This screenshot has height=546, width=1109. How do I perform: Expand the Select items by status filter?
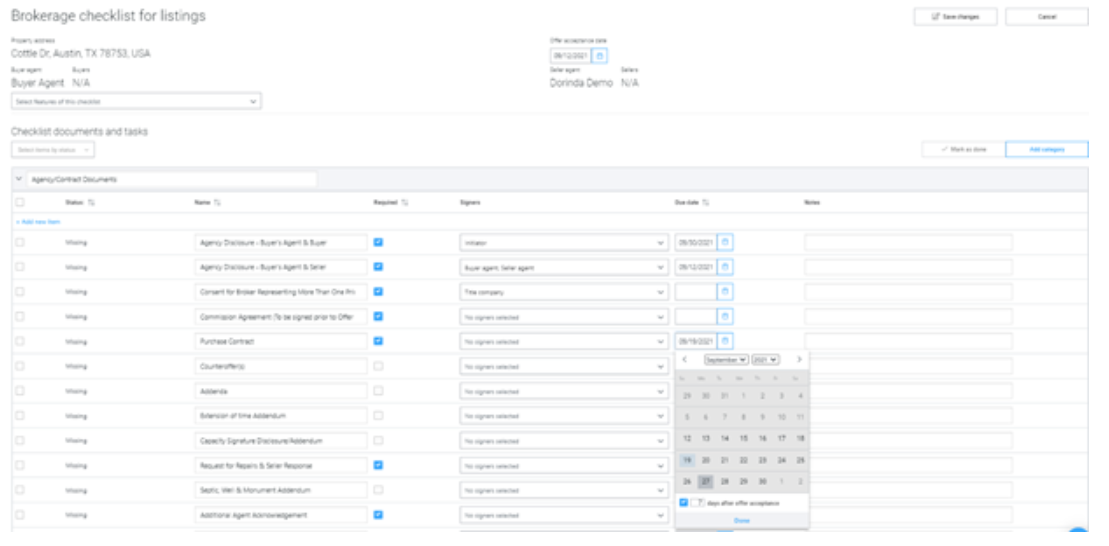[x=53, y=149]
